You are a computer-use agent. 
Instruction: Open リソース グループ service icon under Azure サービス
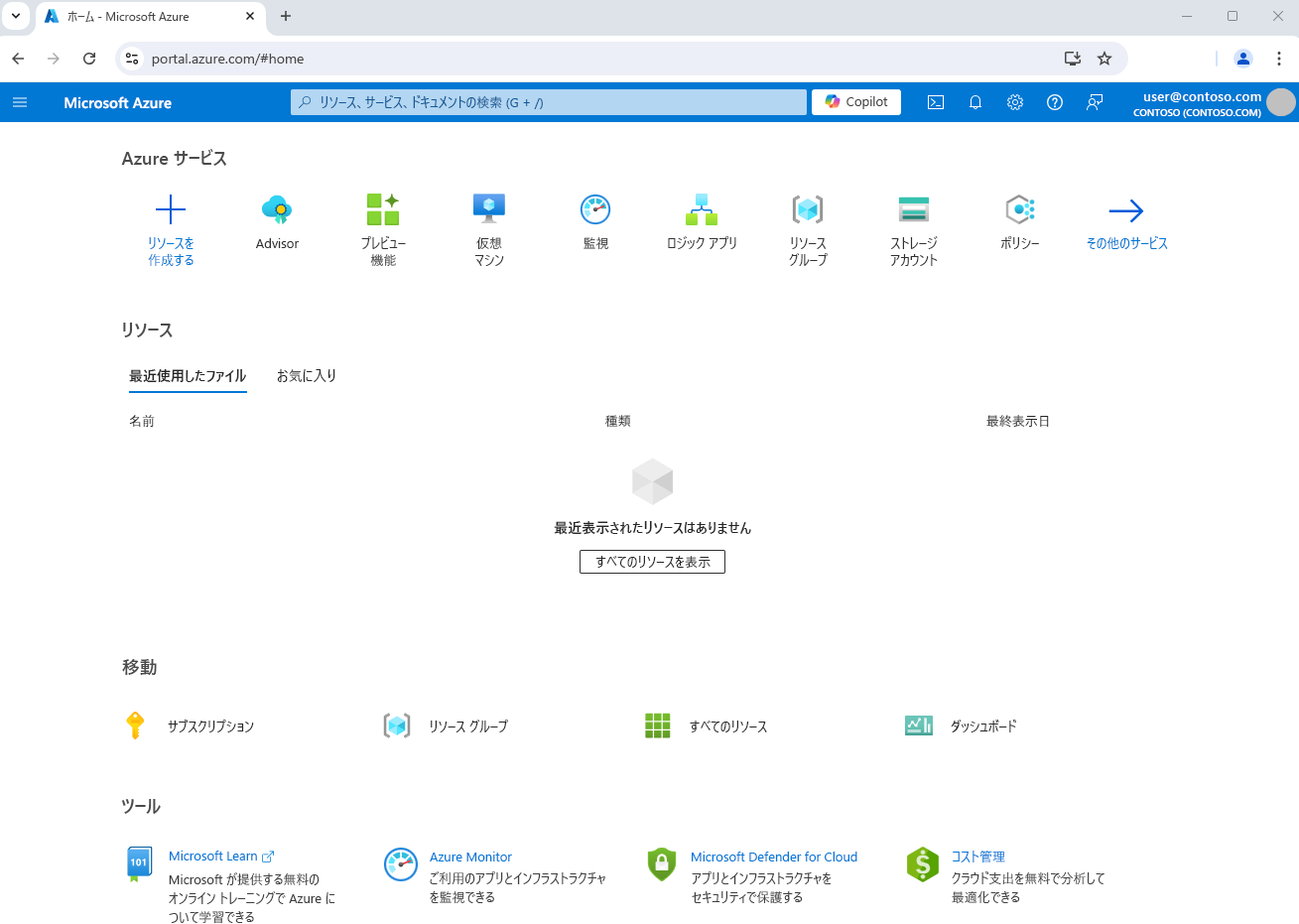pyautogui.click(x=808, y=209)
